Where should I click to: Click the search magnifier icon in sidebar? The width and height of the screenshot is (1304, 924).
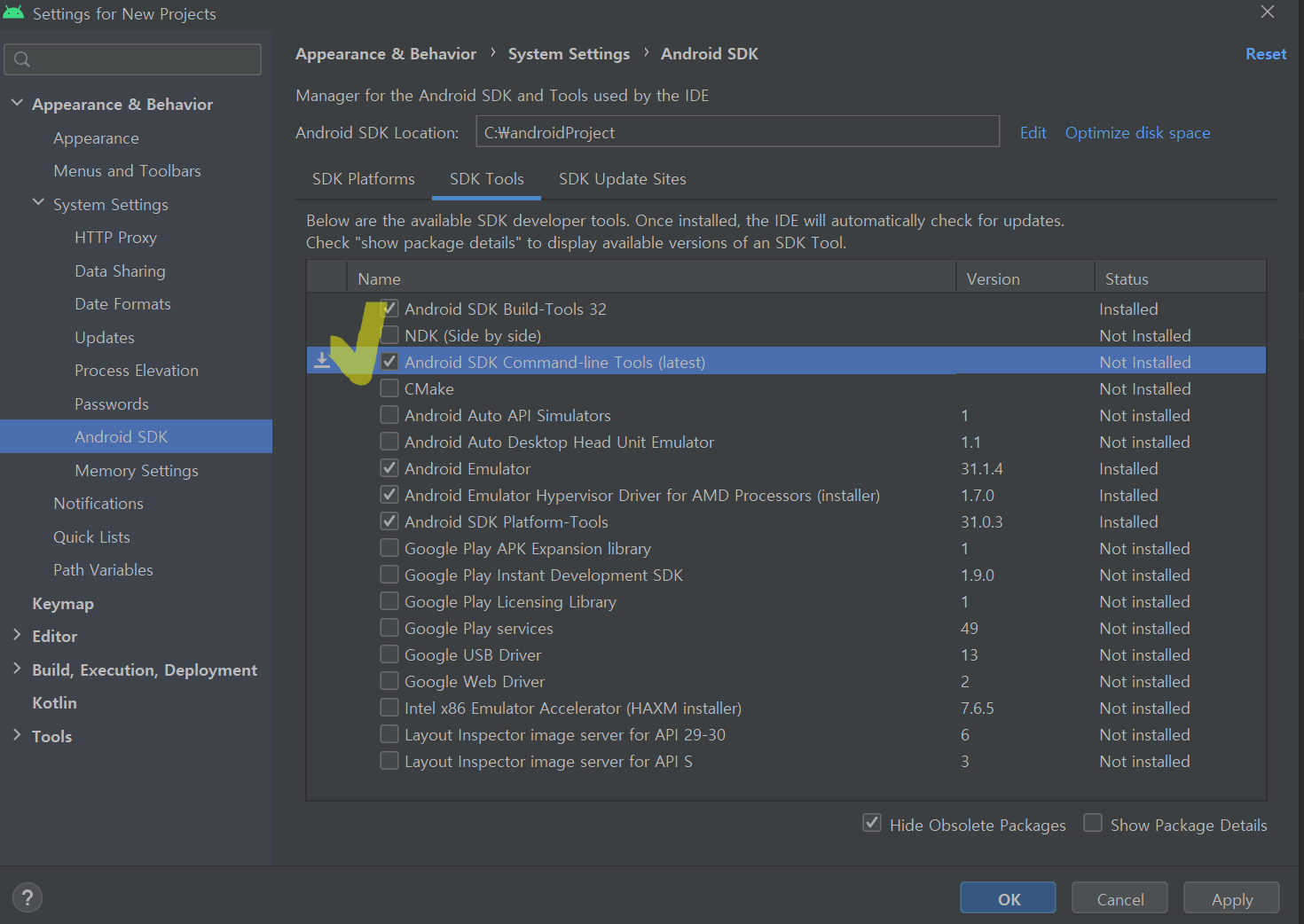(x=23, y=59)
